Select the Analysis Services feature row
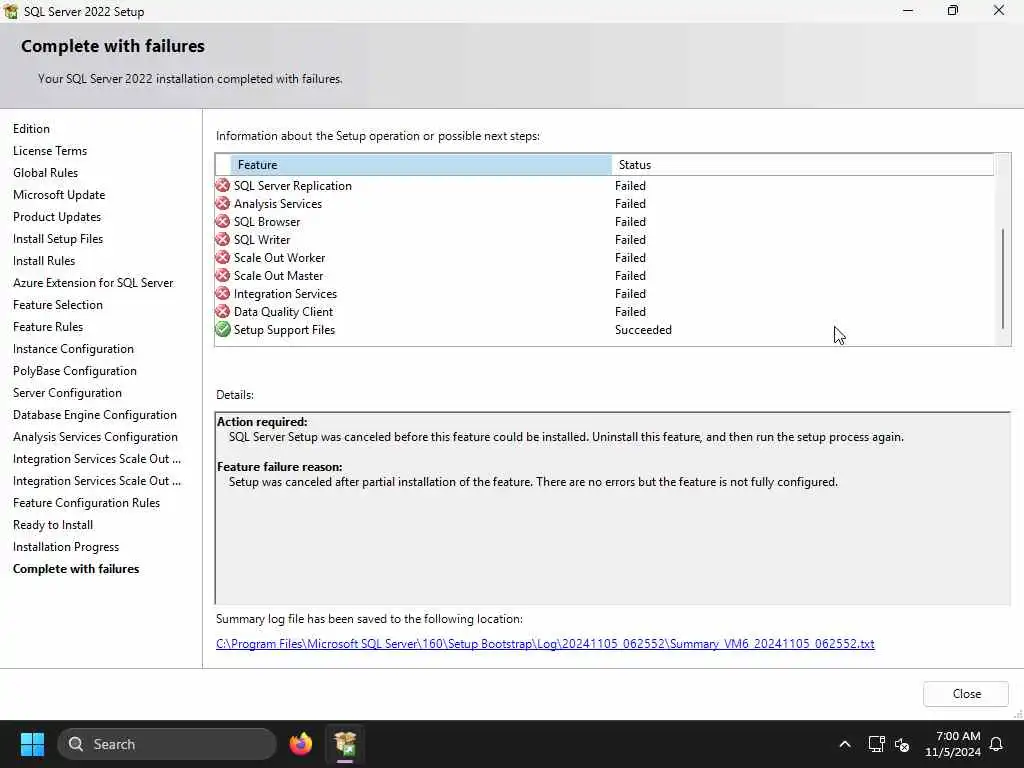Image resolution: width=1024 pixels, height=768 pixels. [604, 204]
